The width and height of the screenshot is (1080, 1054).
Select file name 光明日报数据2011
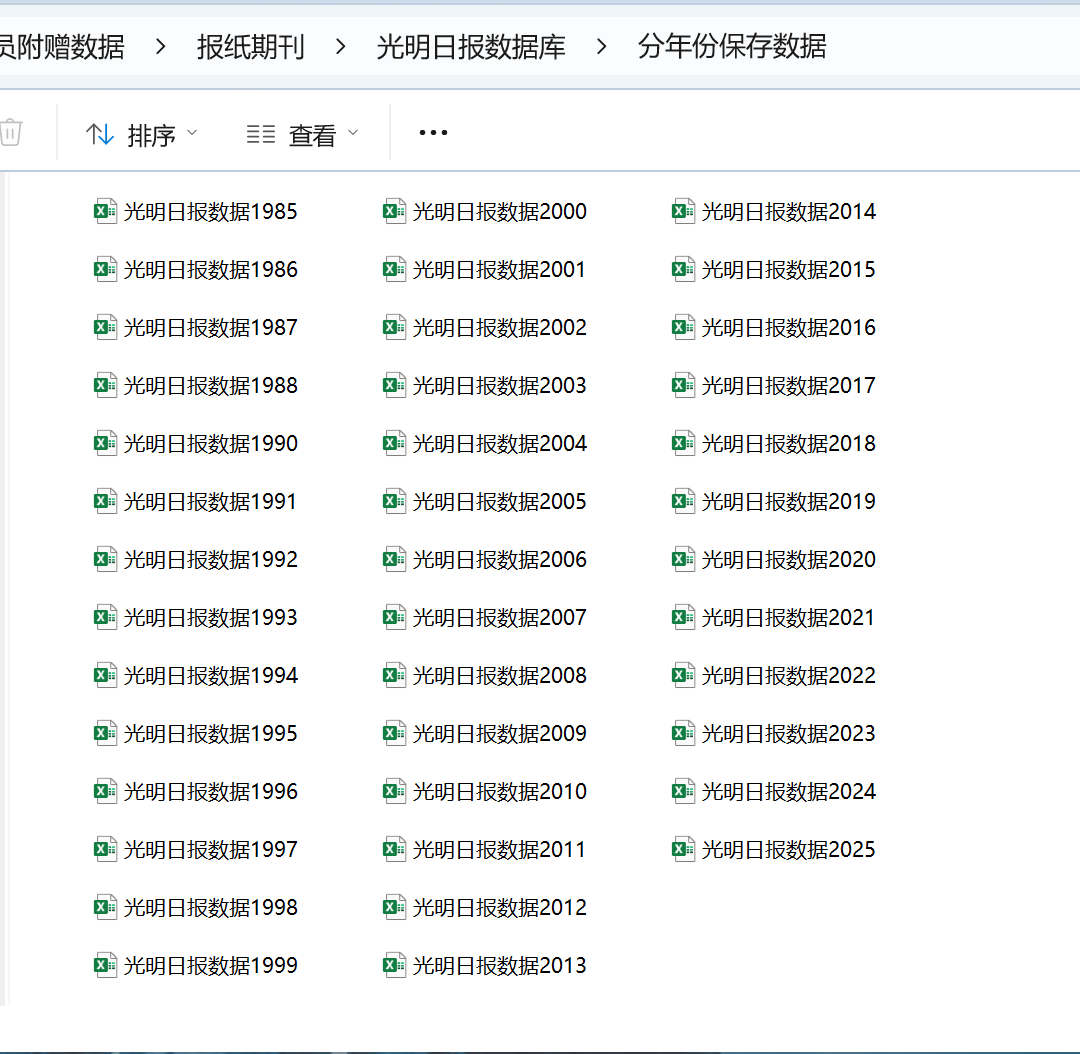(x=499, y=849)
